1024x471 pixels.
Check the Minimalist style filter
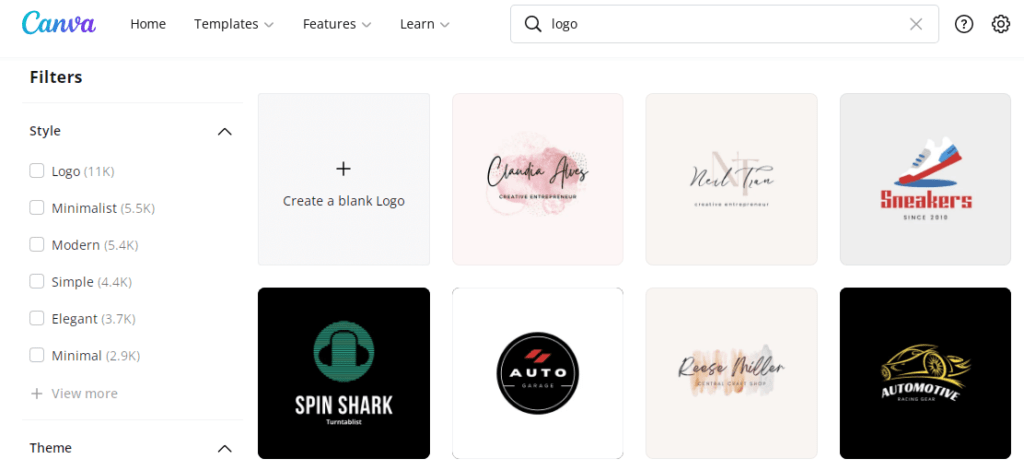coord(37,208)
